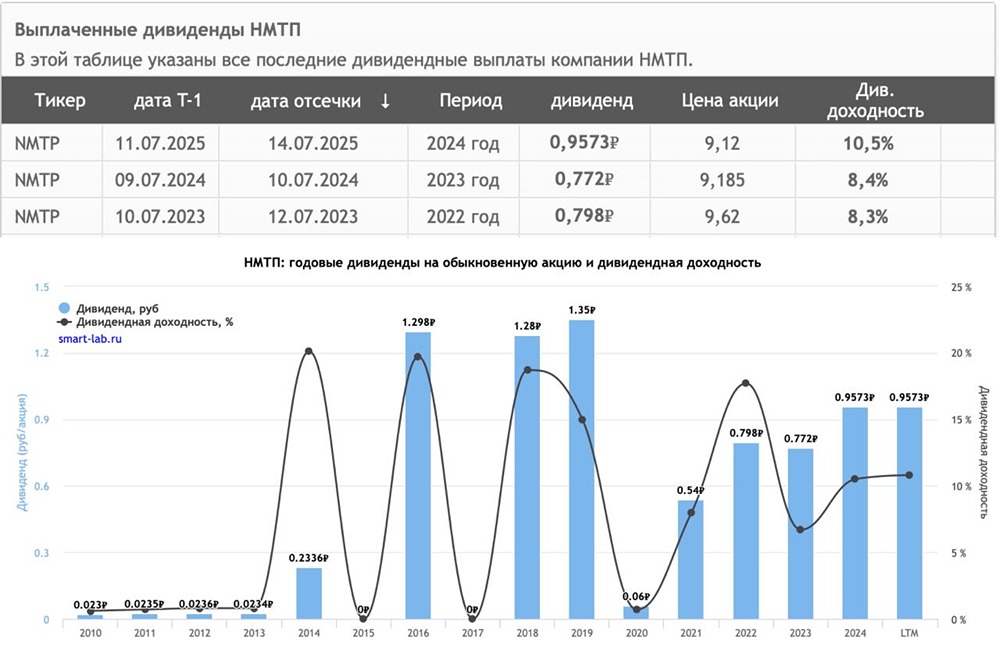1000x654 pixels.
Task: Click the yield line point at 2014
Action: pyautogui.click(x=309, y=352)
